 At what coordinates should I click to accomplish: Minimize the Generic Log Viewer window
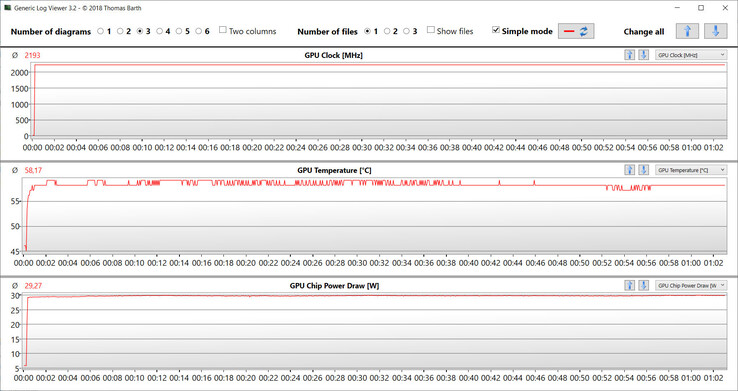677,8
